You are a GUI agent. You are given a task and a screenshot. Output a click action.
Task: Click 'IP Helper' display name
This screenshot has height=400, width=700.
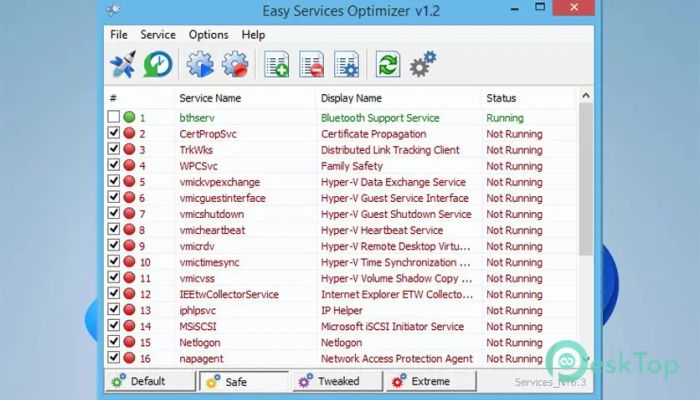coord(342,311)
